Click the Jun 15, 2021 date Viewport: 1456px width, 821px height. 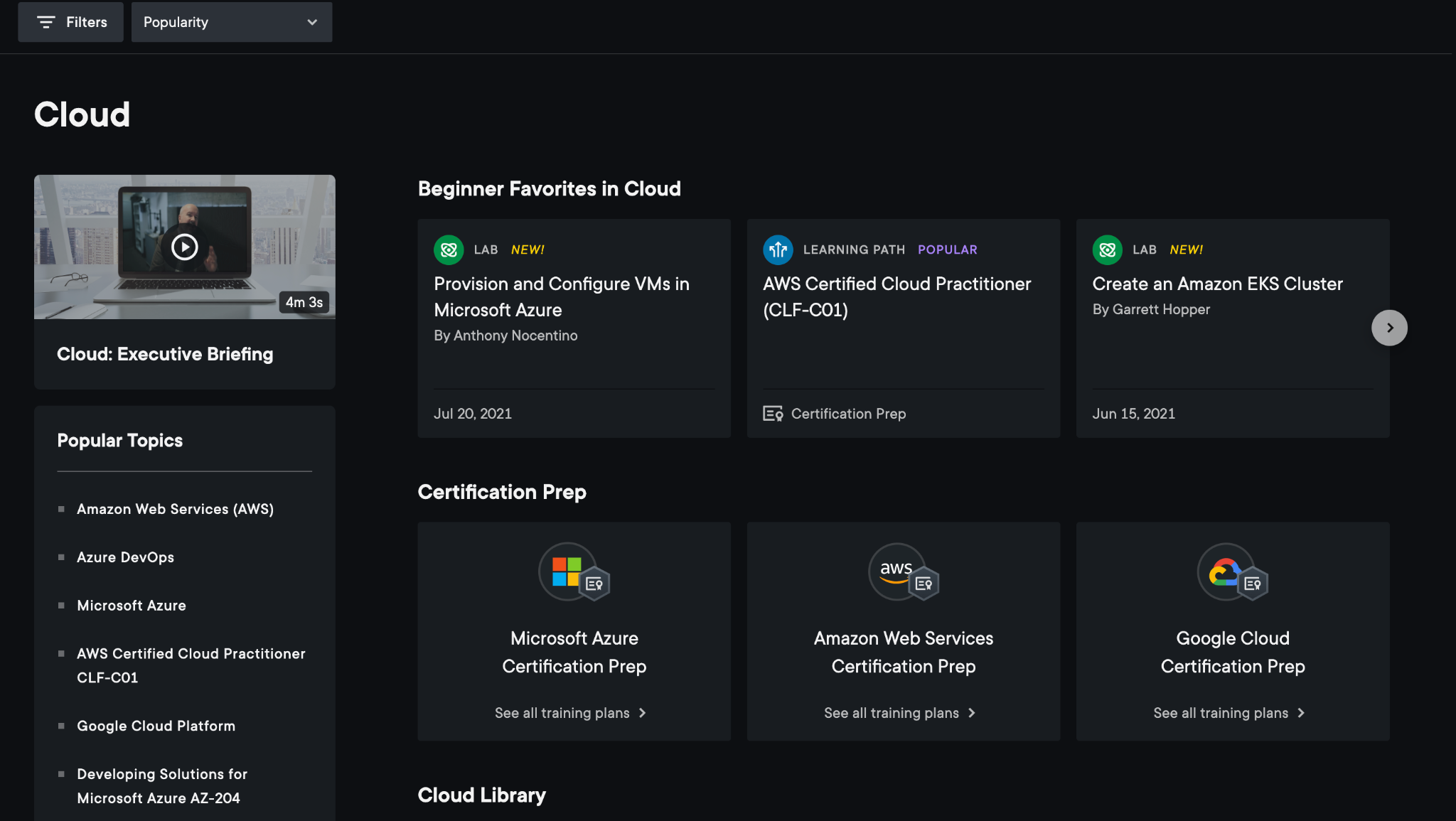tap(1133, 414)
